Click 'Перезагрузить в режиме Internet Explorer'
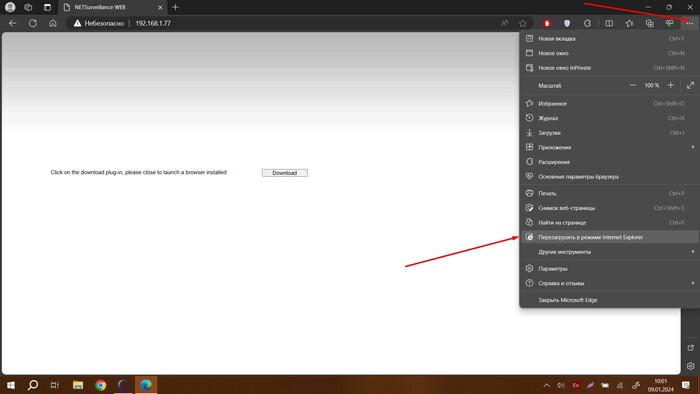 [x=609, y=237]
